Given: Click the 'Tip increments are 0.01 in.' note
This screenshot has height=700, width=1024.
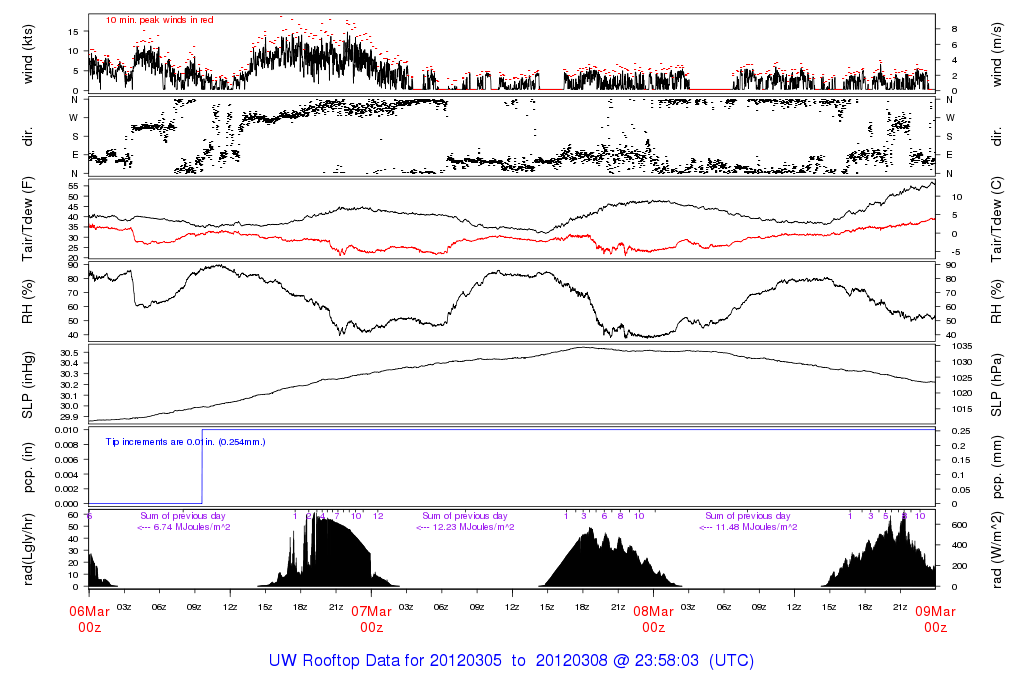Looking at the screenshot, I should click(x=185, y=442).
